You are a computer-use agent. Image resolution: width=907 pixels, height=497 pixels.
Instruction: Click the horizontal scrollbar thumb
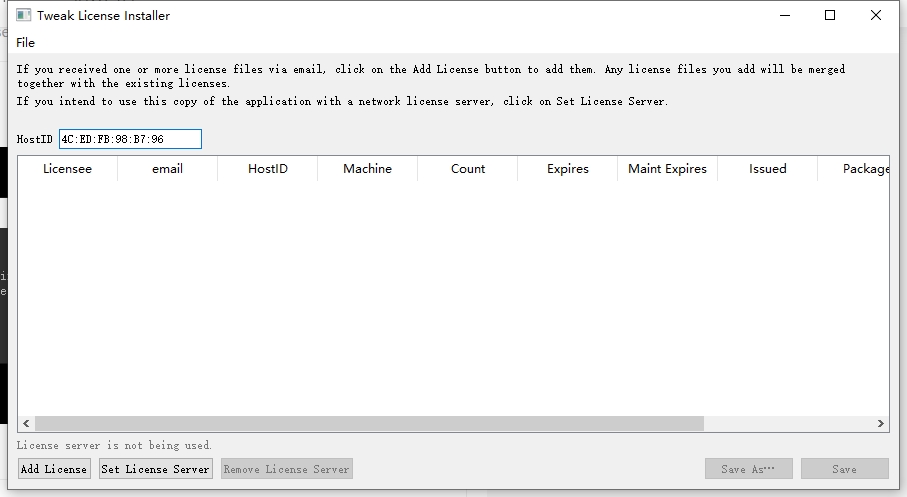point(369,424)
